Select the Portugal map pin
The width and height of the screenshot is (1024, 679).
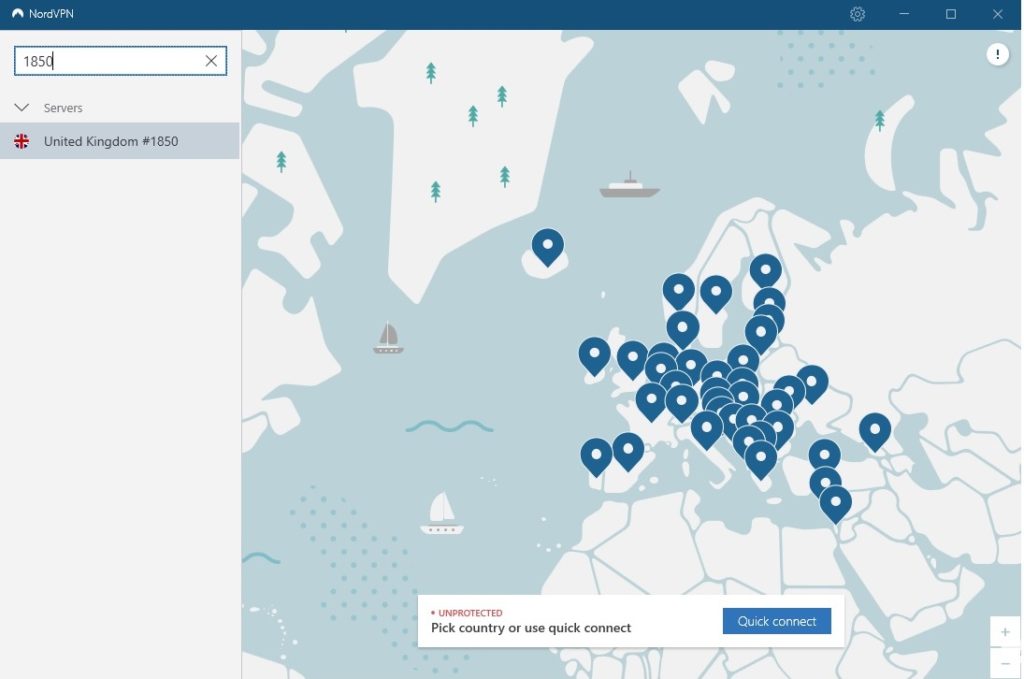[x=596, y=456]
